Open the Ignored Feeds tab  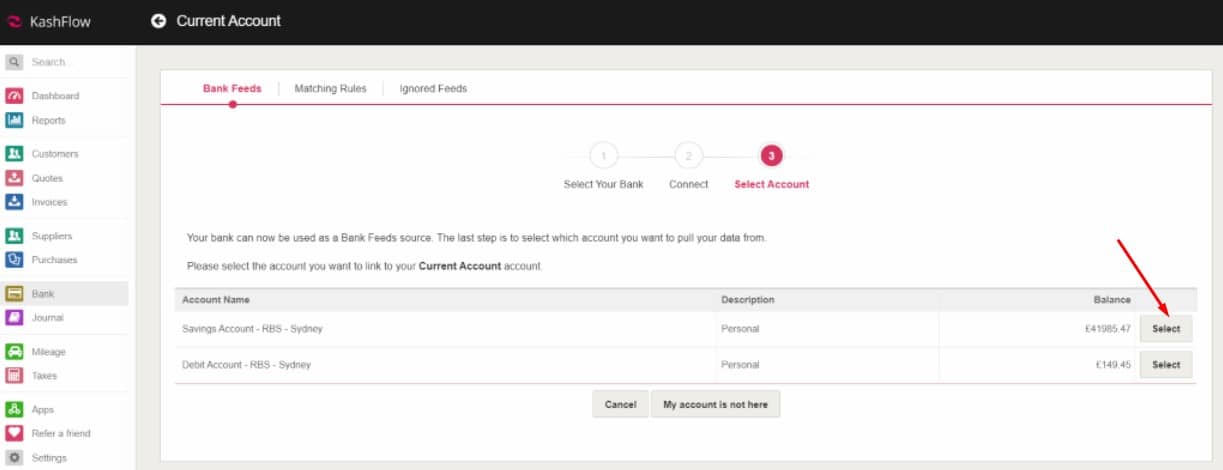(433, 89)
